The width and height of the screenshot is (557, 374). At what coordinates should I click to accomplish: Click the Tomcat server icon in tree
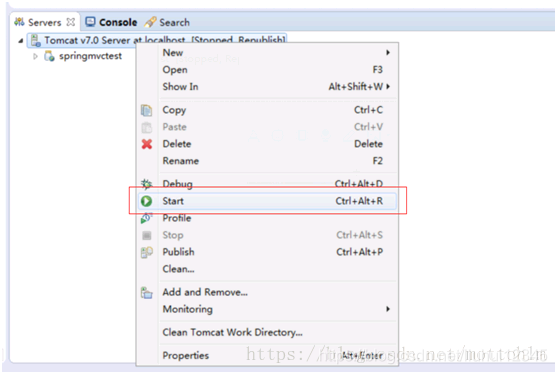(x=36, y=40)
